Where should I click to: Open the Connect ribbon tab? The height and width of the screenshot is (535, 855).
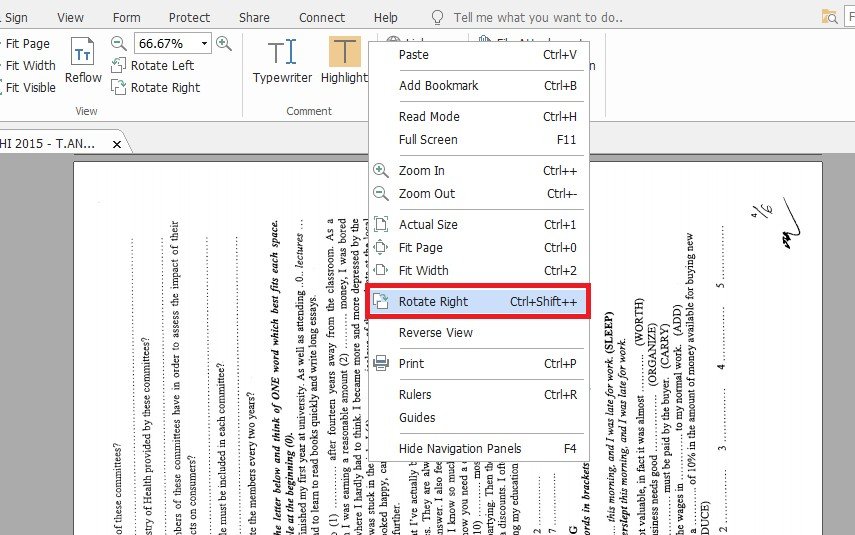point(322,17)
